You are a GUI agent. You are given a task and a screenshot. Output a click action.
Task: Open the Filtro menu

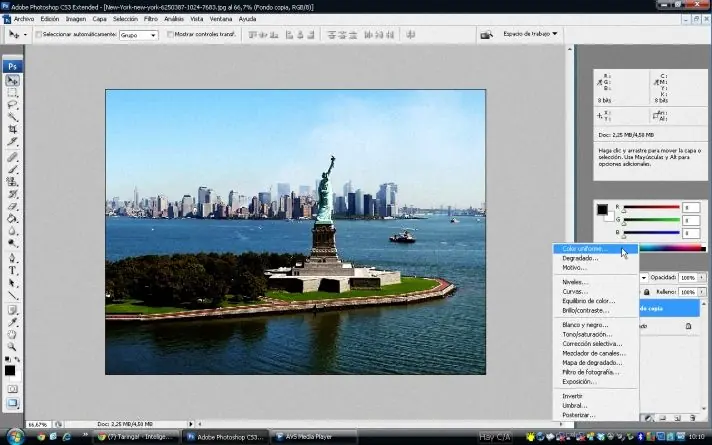150,18
